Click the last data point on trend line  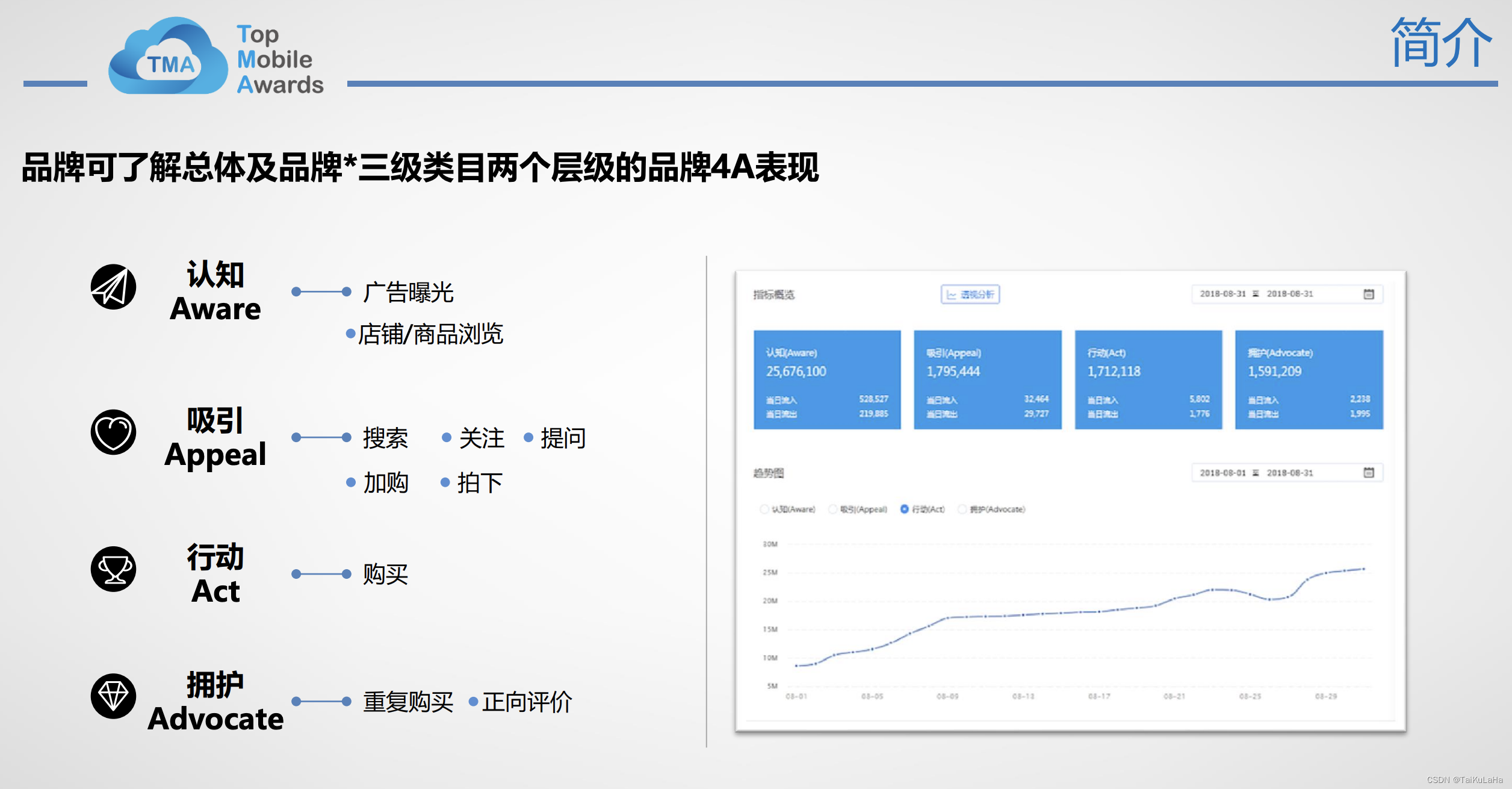1363,569
